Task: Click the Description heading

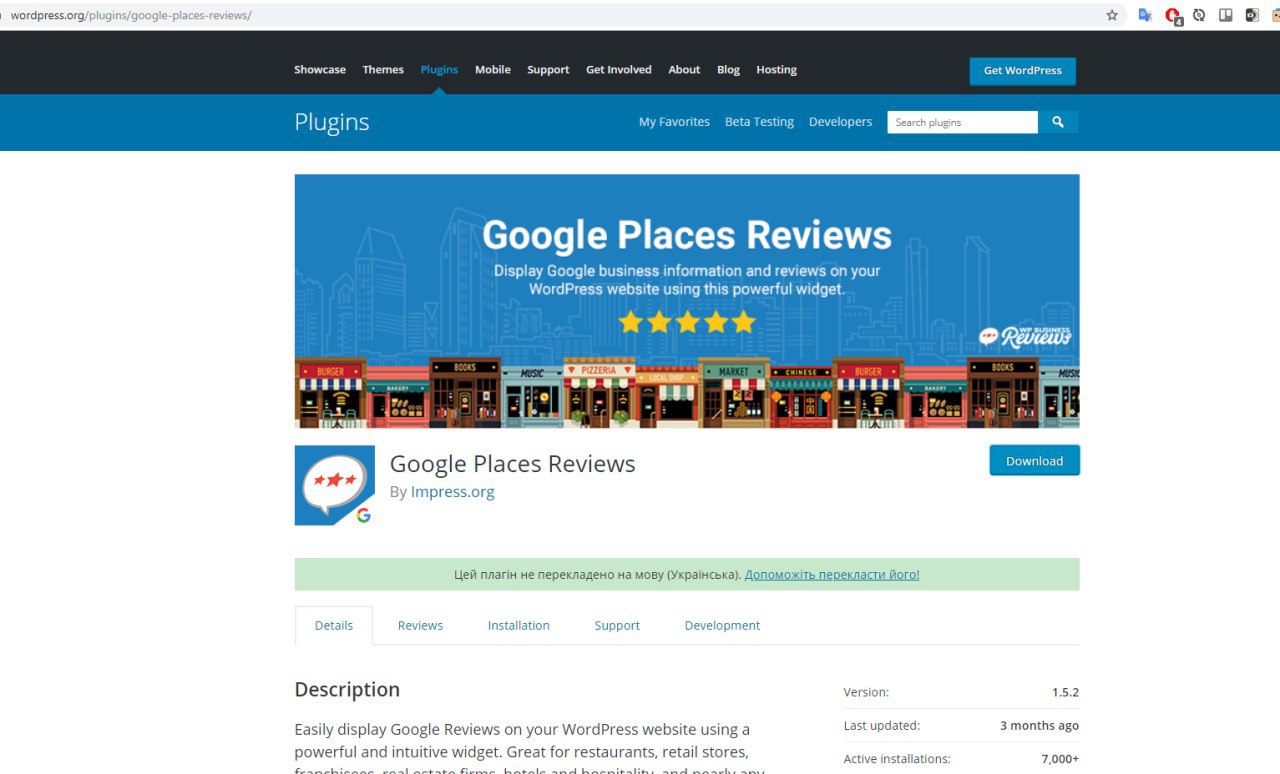Action: [x=347, y=690]
